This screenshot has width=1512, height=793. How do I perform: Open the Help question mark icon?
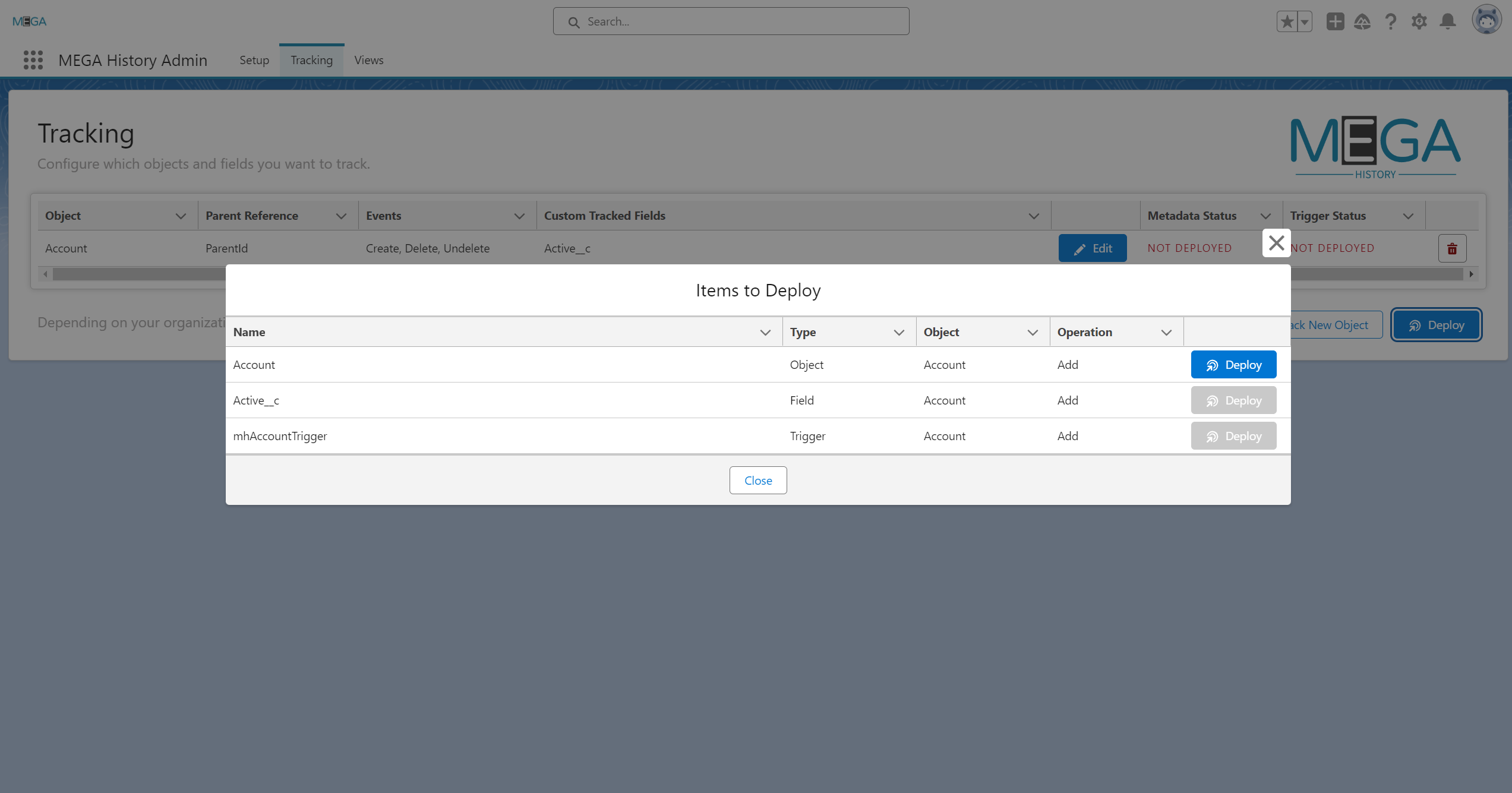tap(1391, 22)
